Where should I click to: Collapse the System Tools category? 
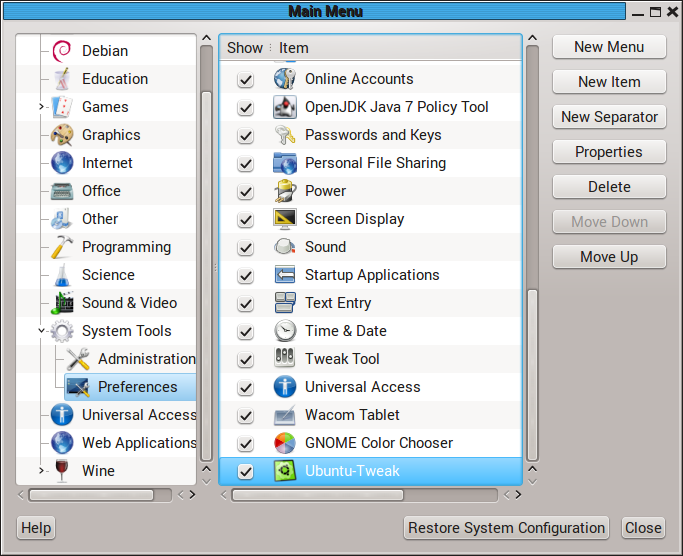click(41, 331)
